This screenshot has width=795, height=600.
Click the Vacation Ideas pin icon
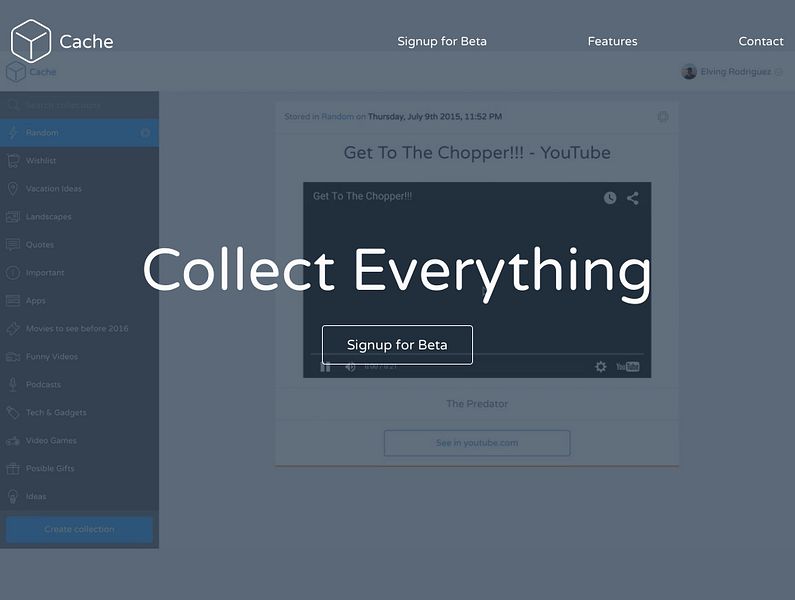pyautogui.click(x=13, y=189)
